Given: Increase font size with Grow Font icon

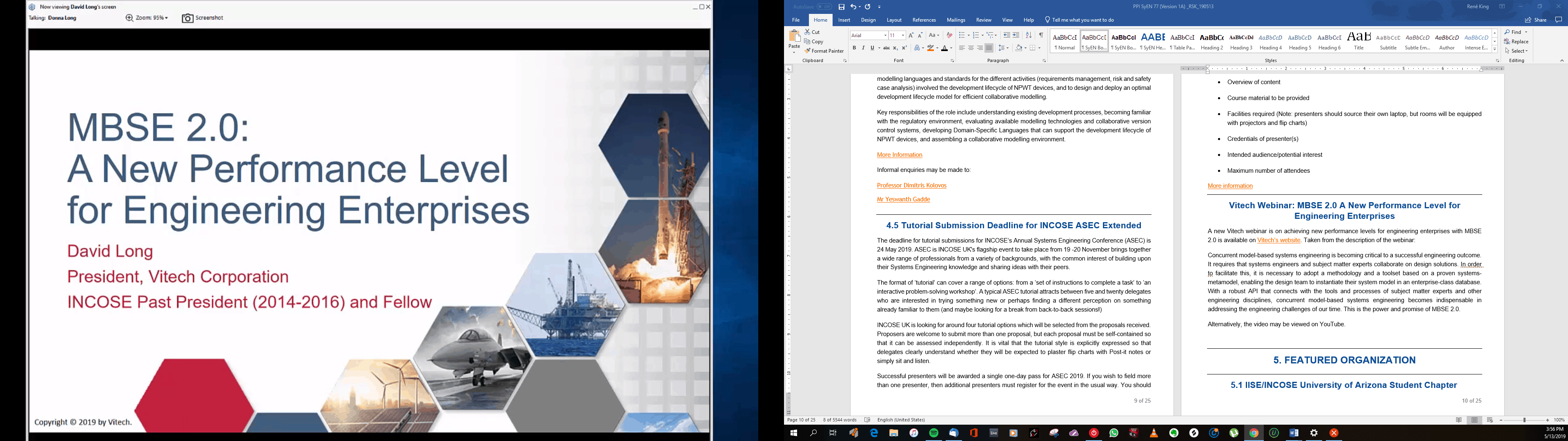Looking at the screenshot, I should click(x=911, y=36).
